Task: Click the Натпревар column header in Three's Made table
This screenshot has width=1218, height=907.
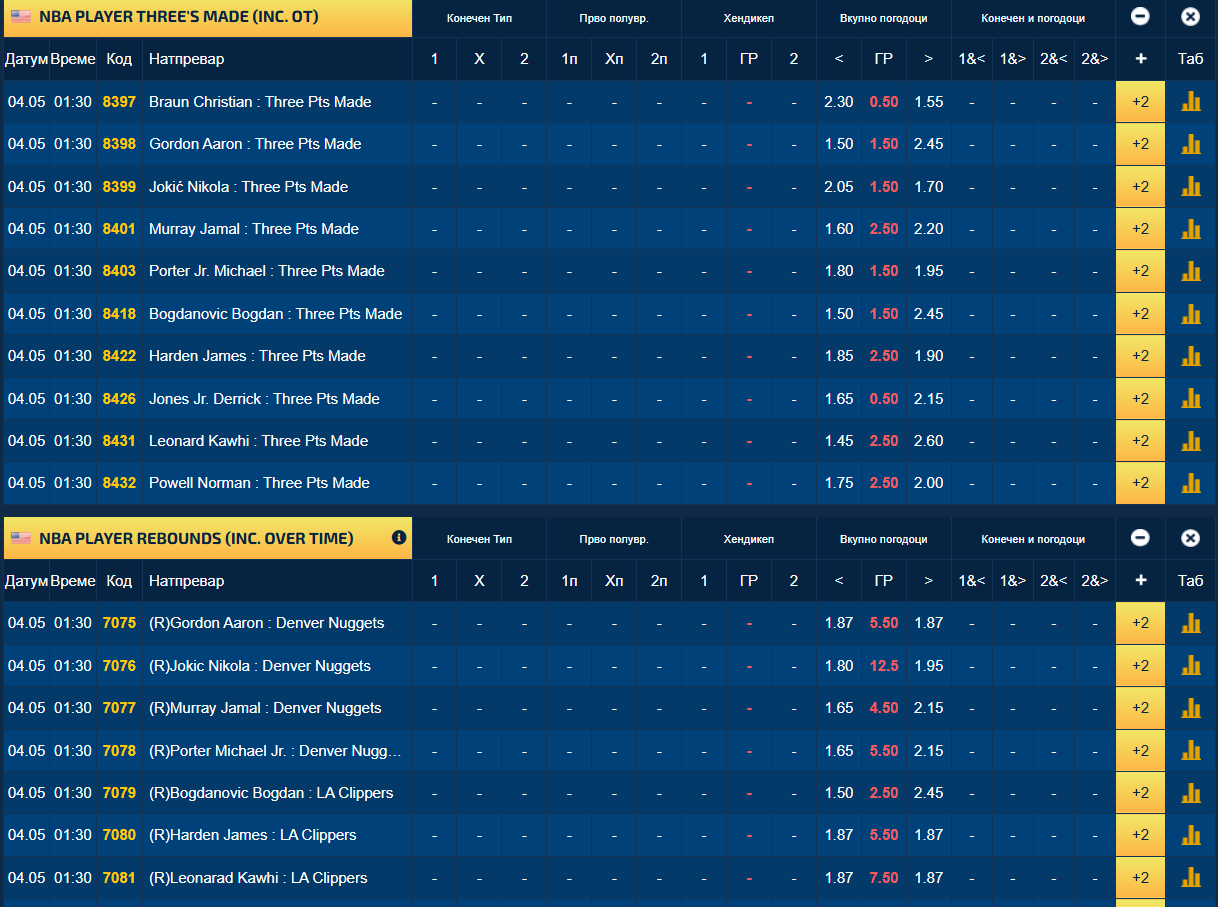Action: pyautogui.click(x=187, y=59)
